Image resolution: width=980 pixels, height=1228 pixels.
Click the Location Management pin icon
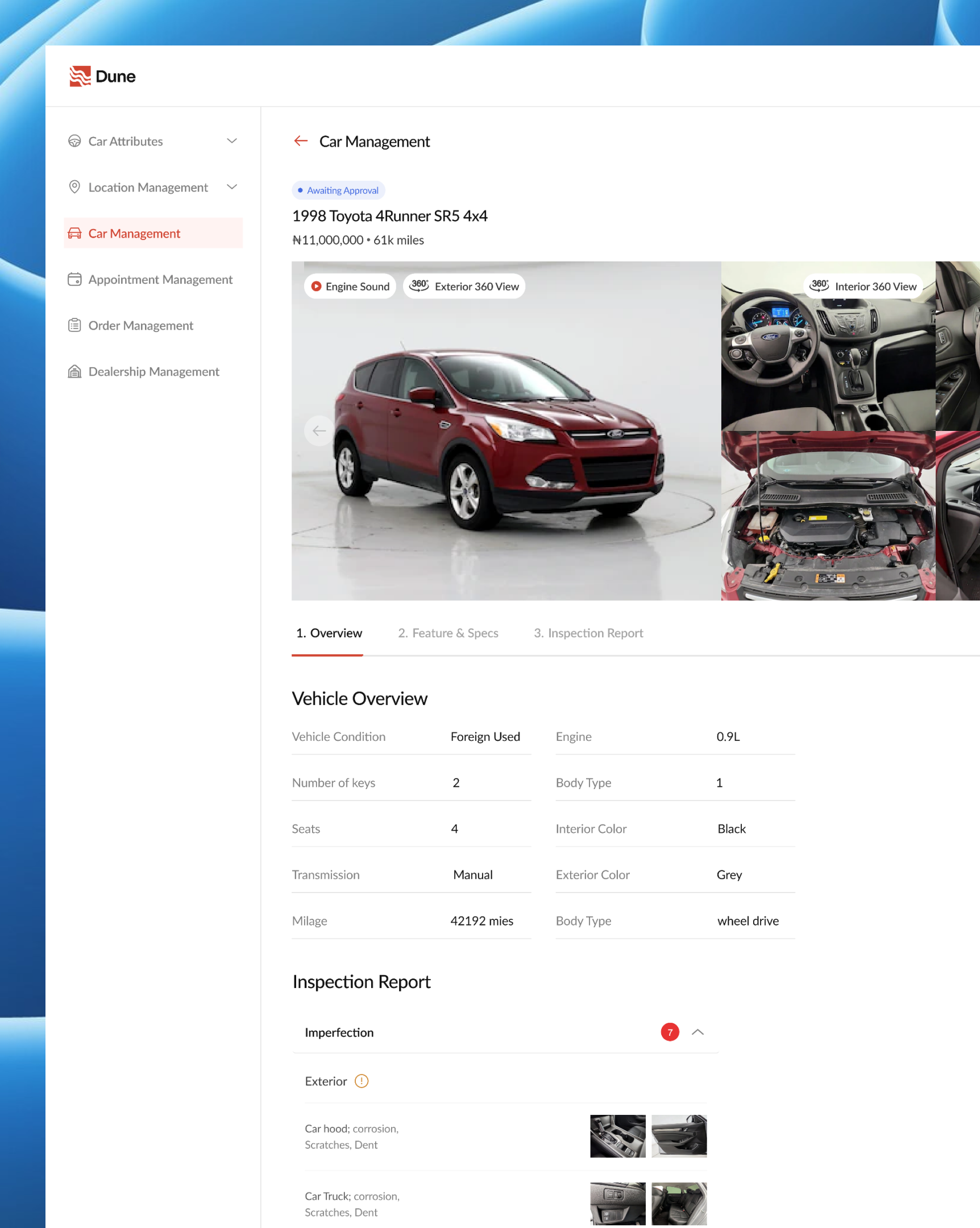click(x=74, y=187)
